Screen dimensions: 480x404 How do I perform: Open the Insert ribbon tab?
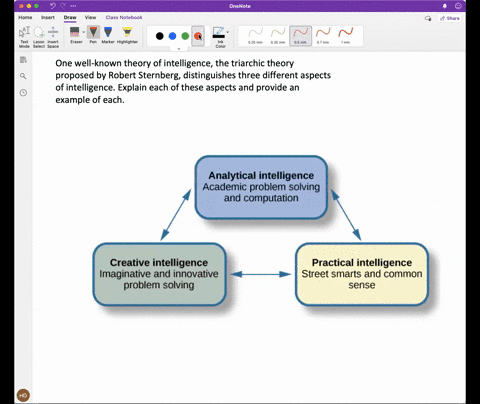[x=48, y=17]
